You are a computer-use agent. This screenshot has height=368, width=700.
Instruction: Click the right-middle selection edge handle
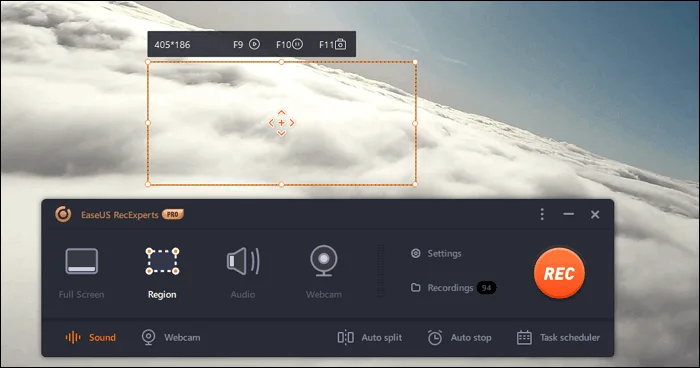(415, 123)
